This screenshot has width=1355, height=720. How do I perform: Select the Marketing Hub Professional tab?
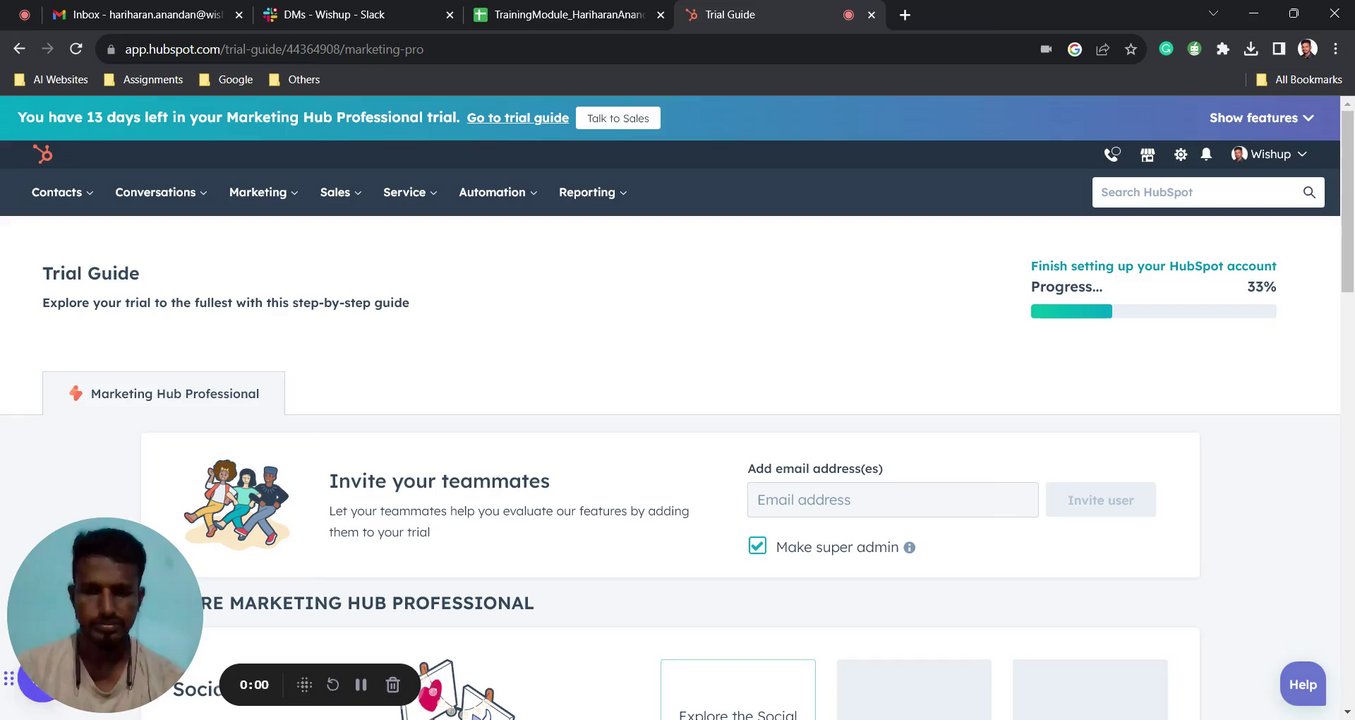click(164, 394)
